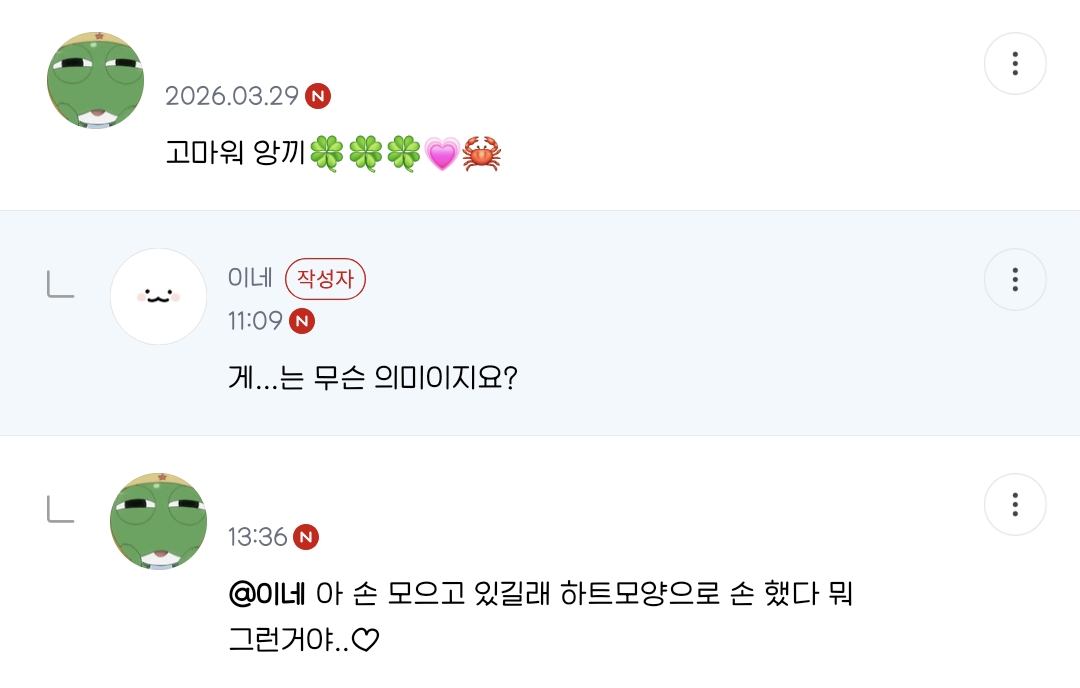1080x688 pixels.
Task: Click red N badge beside 11:09
Action: coord(302,321)
